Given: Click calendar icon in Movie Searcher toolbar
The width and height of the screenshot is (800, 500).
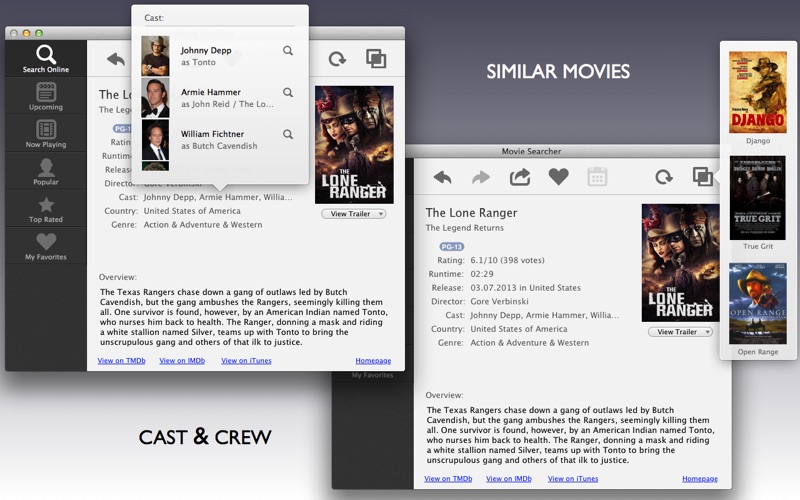Looking at the screenshot, I should coord(597,177).
